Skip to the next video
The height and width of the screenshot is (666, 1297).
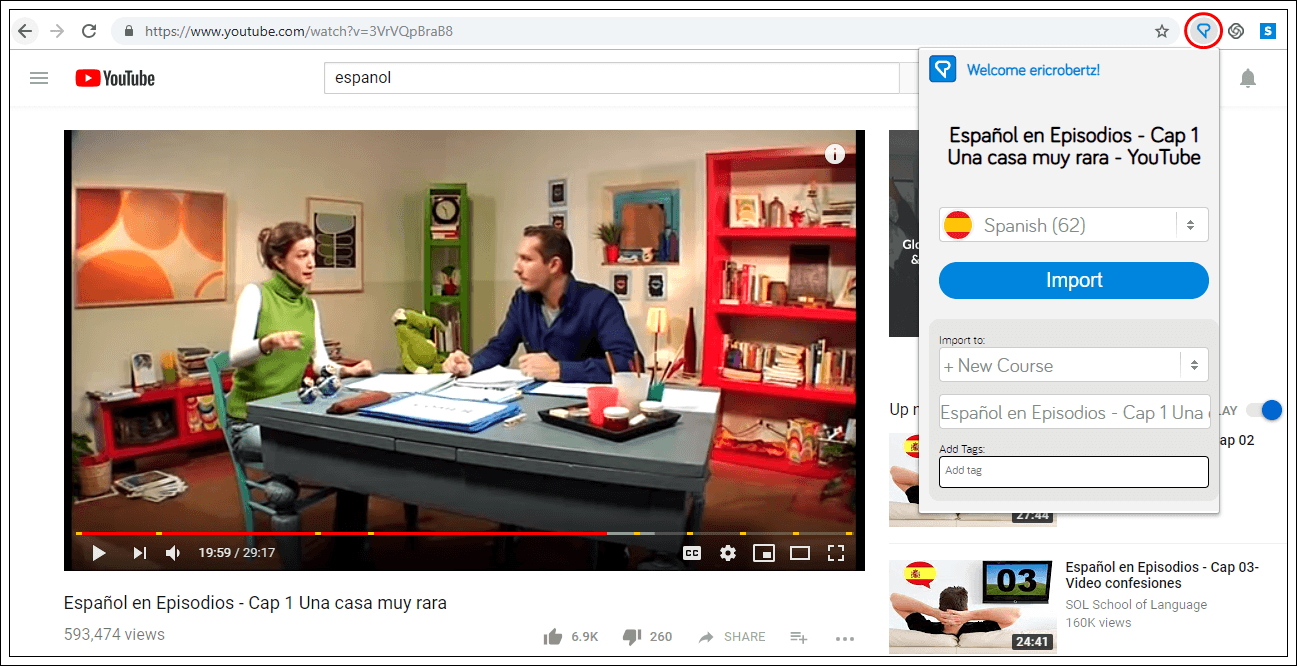[139, 552]
